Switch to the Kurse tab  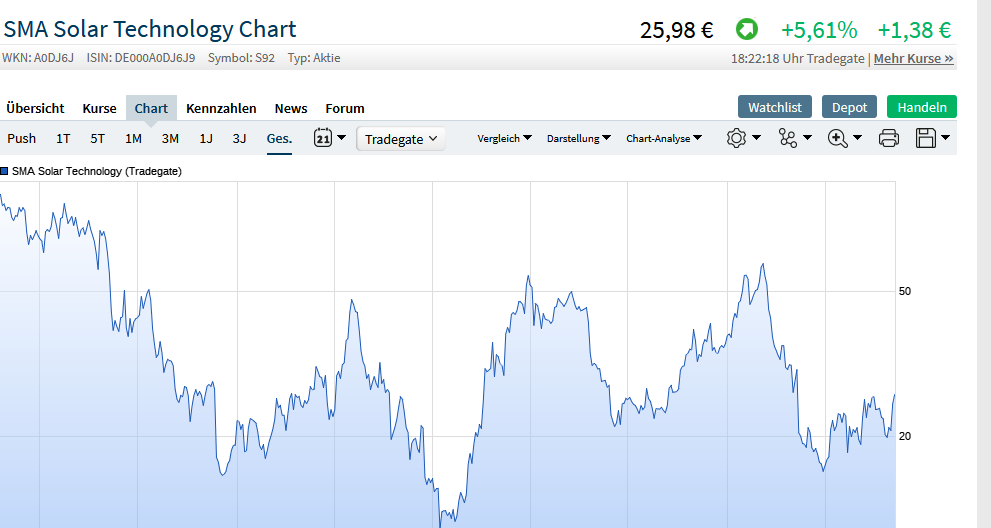pyautogui.click(x=99, y=108)
